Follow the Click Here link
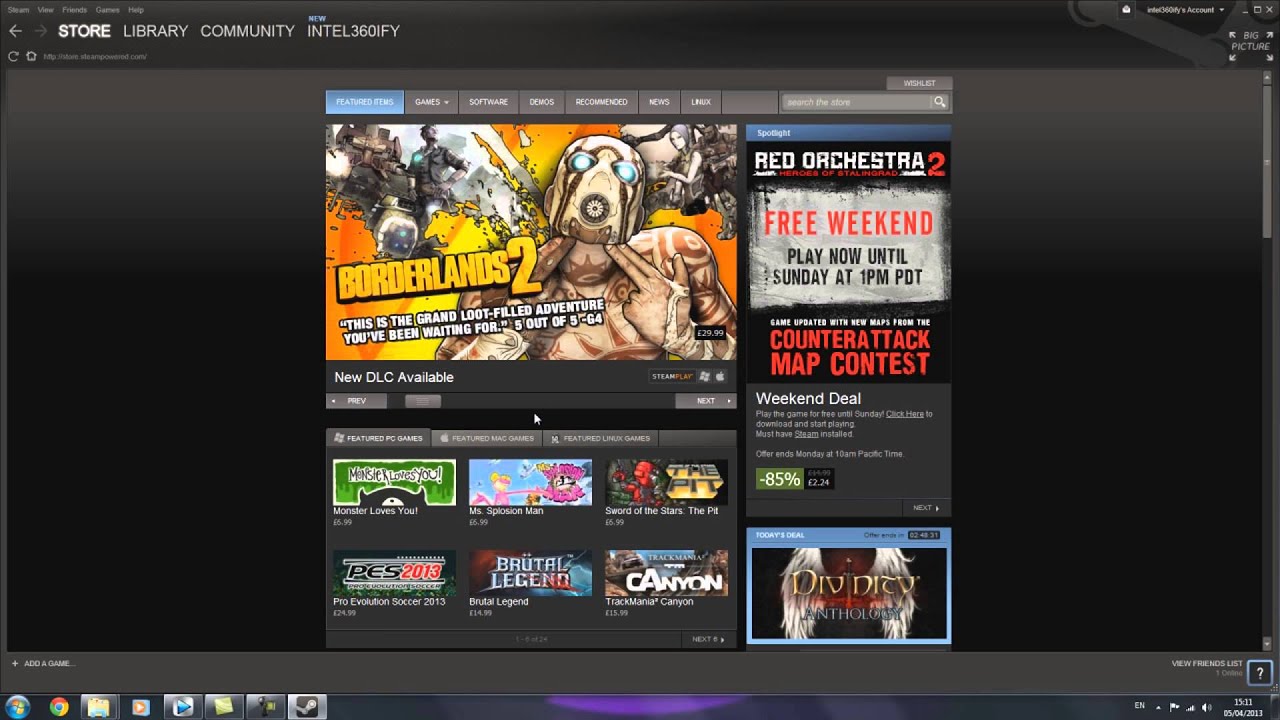 (905, 414)
